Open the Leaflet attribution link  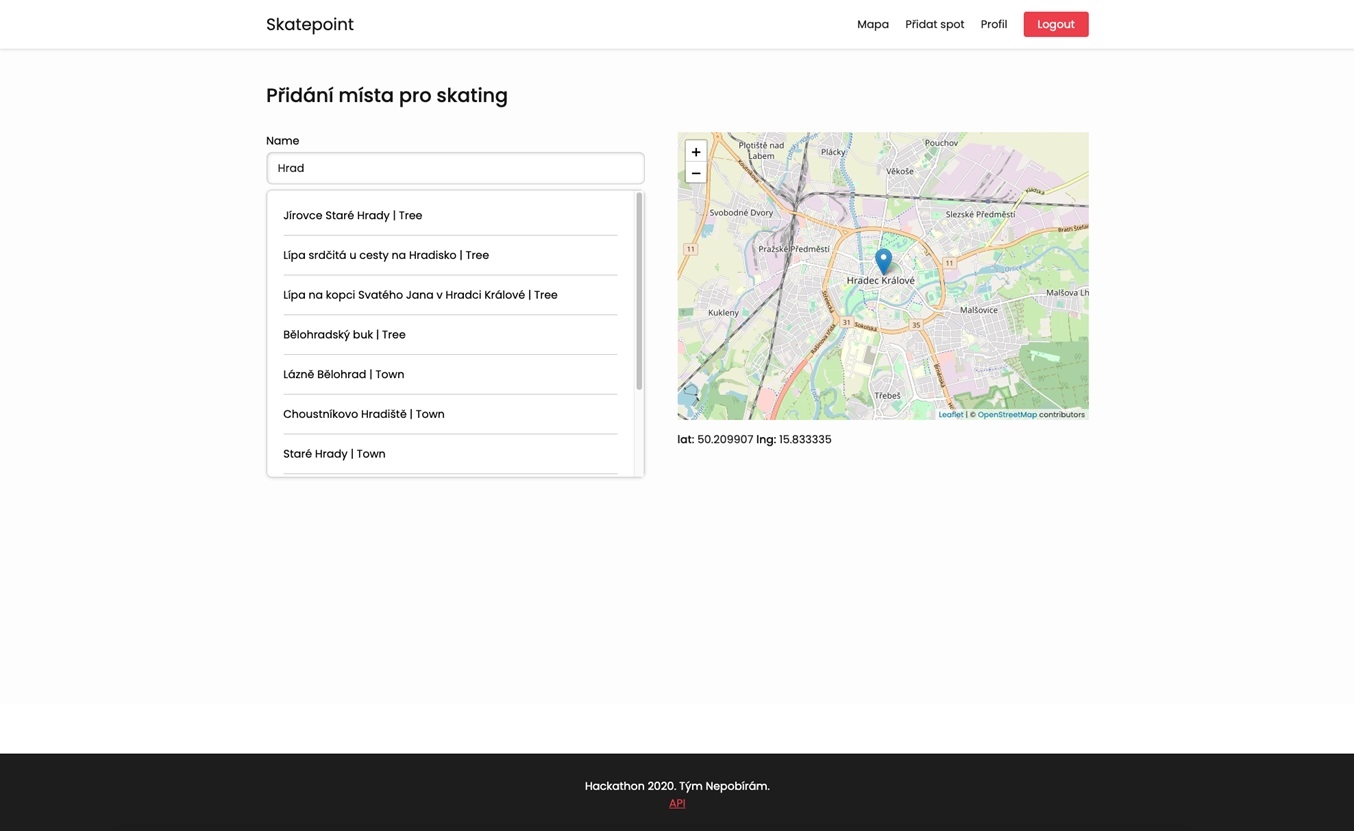[x=950, y=414]
